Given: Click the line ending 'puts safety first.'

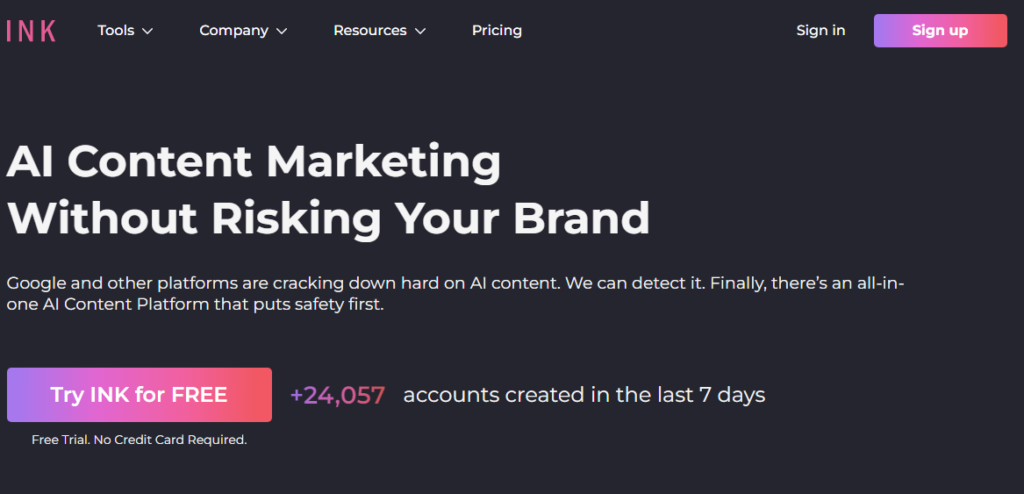Looking at the screenshot, I should (195, 305).
